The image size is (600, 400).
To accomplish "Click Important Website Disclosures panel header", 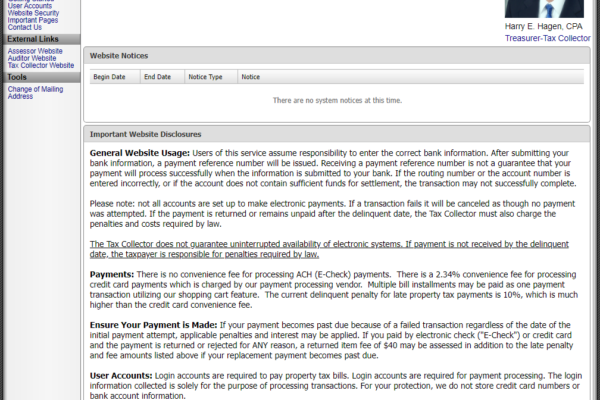I will [x=146, y=133].
